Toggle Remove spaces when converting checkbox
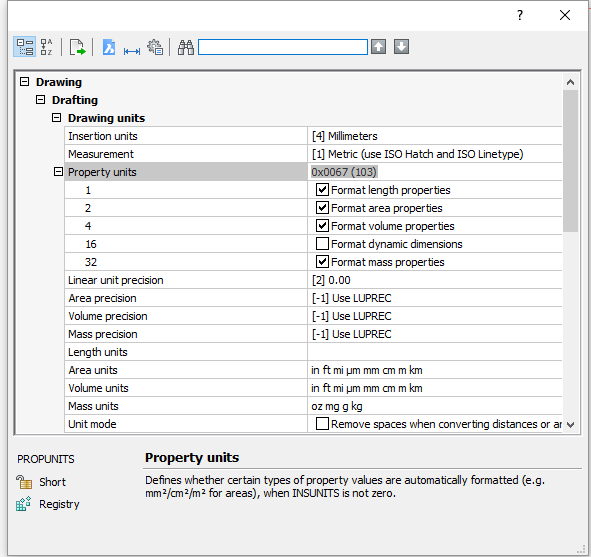Viewport: 591px width, 557px height. pos(322,424)
